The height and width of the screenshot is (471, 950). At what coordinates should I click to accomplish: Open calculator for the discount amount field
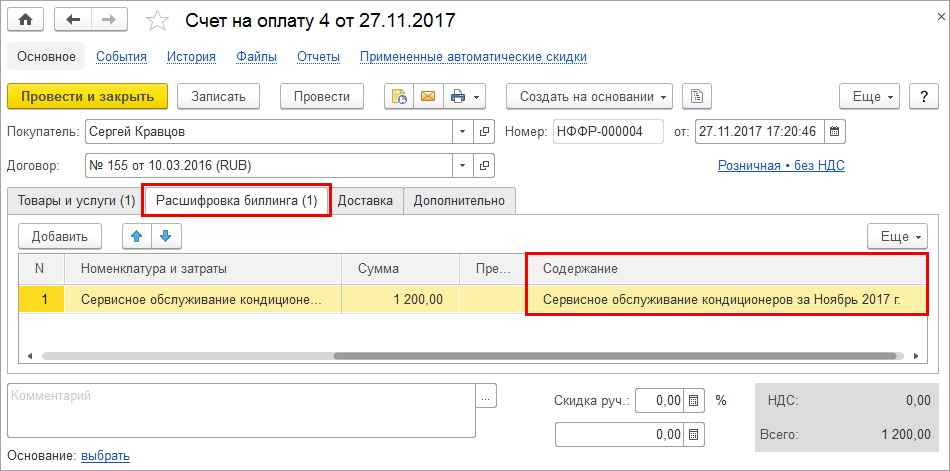point(694,434)
